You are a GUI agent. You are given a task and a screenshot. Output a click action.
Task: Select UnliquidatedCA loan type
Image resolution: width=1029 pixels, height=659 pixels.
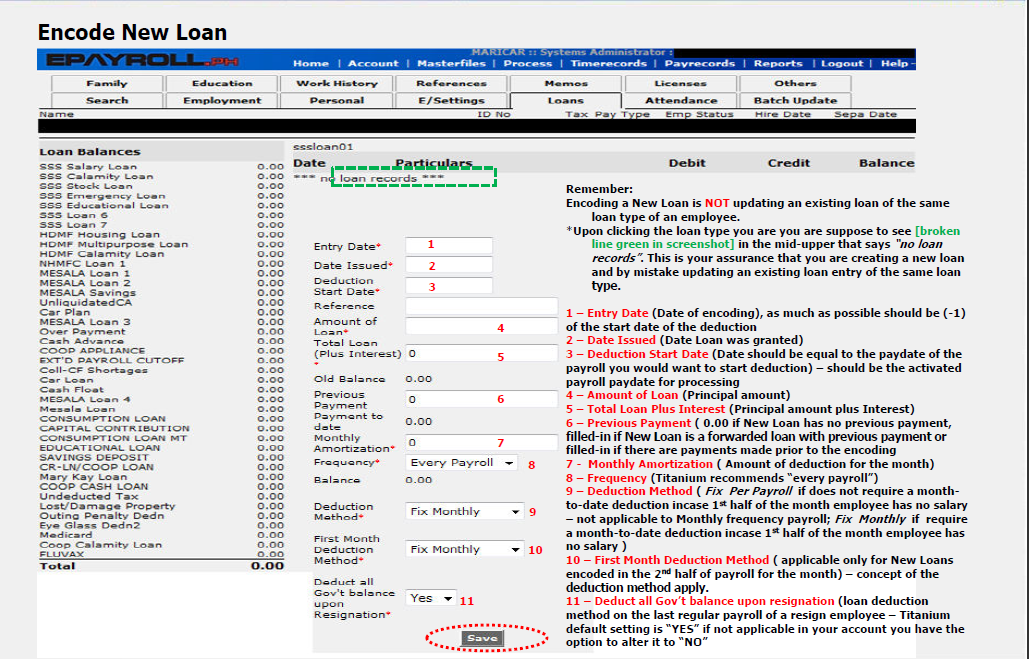tap(85, 303)
